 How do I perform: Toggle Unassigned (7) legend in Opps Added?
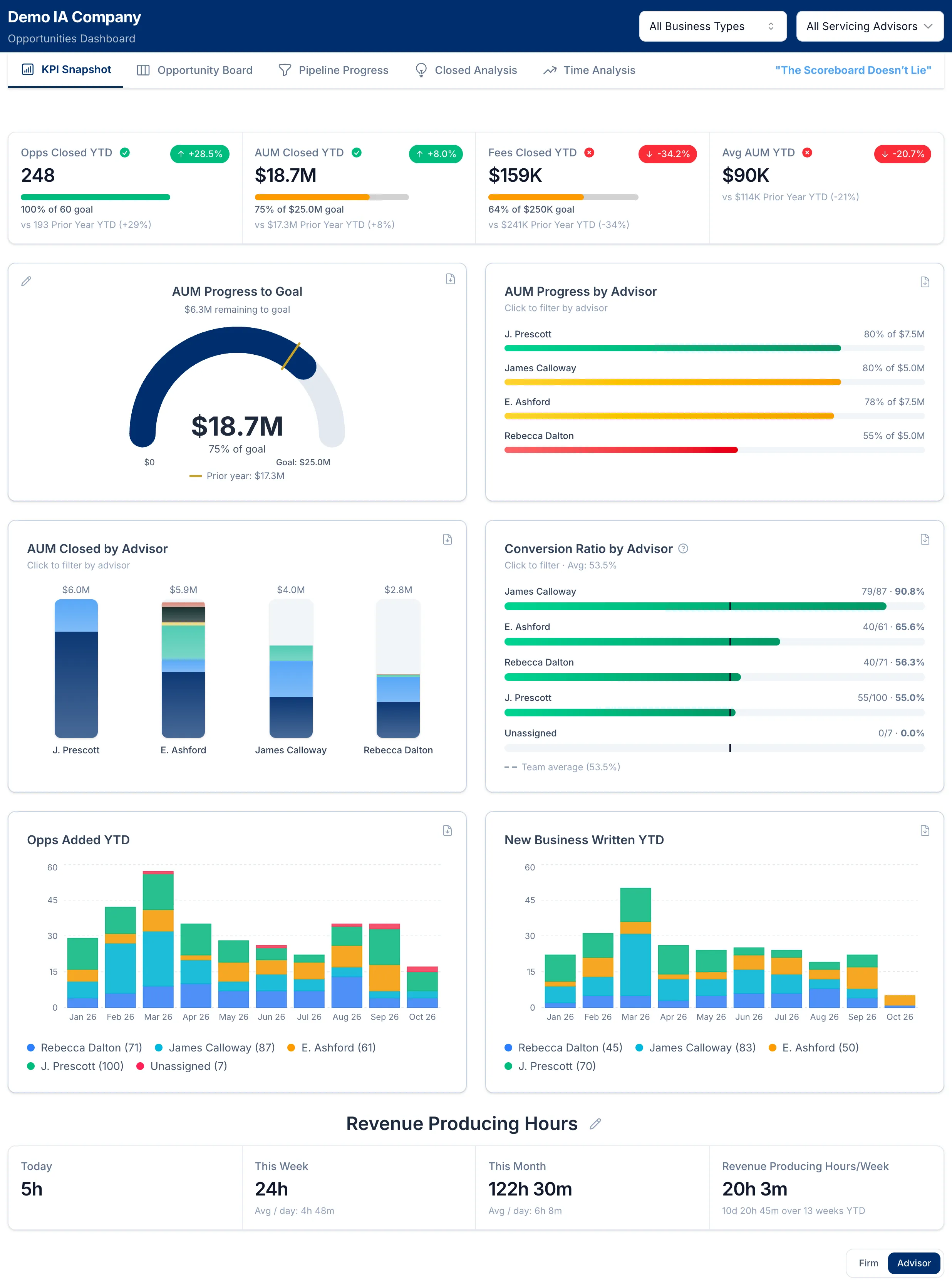tap(182, 1066)
